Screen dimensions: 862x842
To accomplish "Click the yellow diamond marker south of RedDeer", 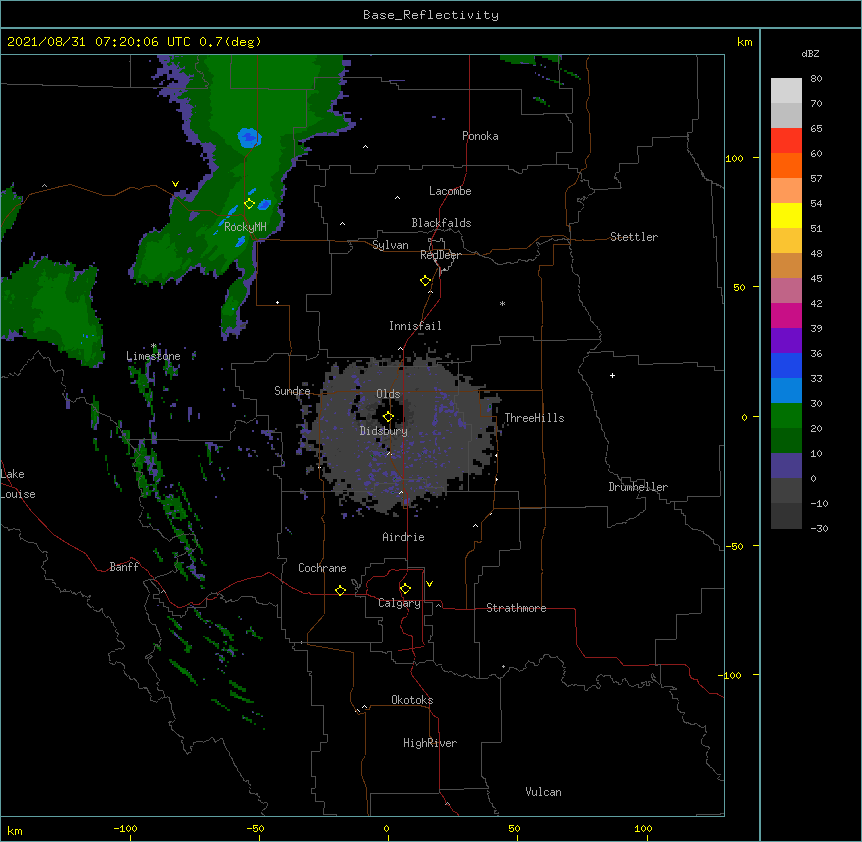I will point(425,281).
